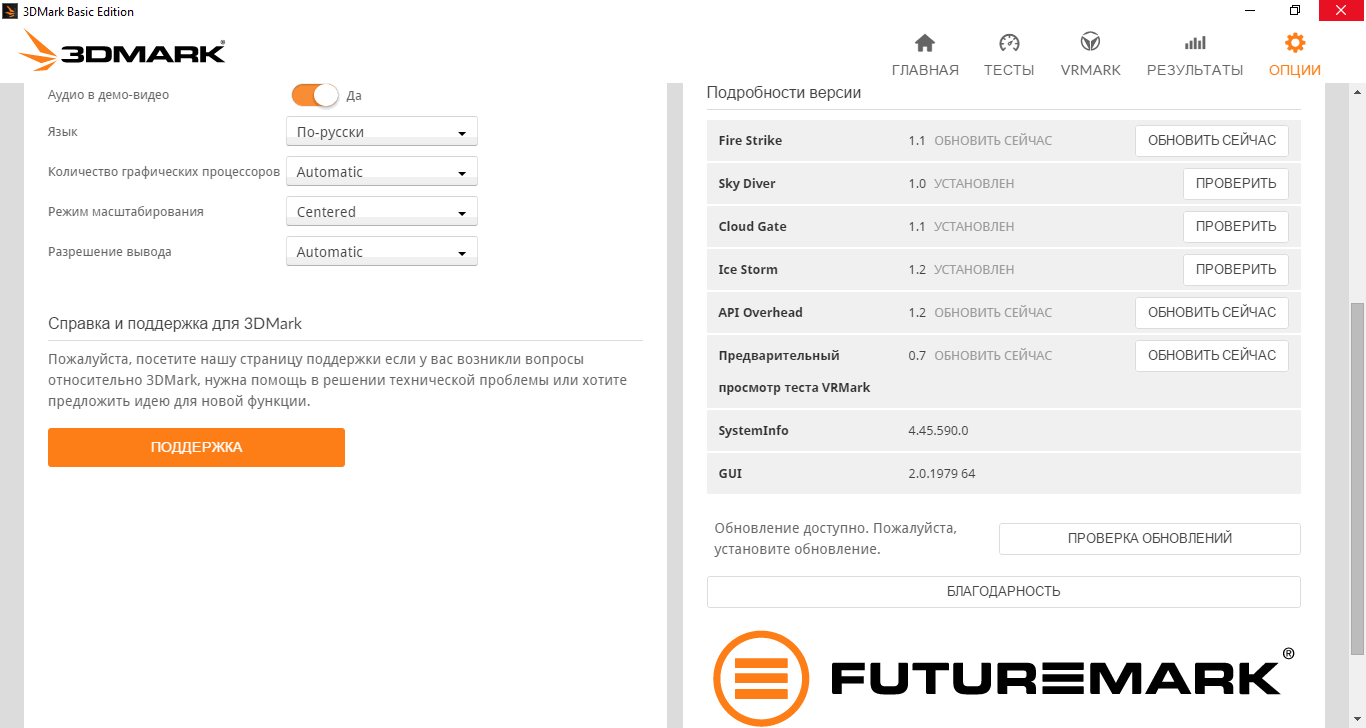Open the Язык dropdown set to По-русски

pyautogui.click(x=382, y=132)
